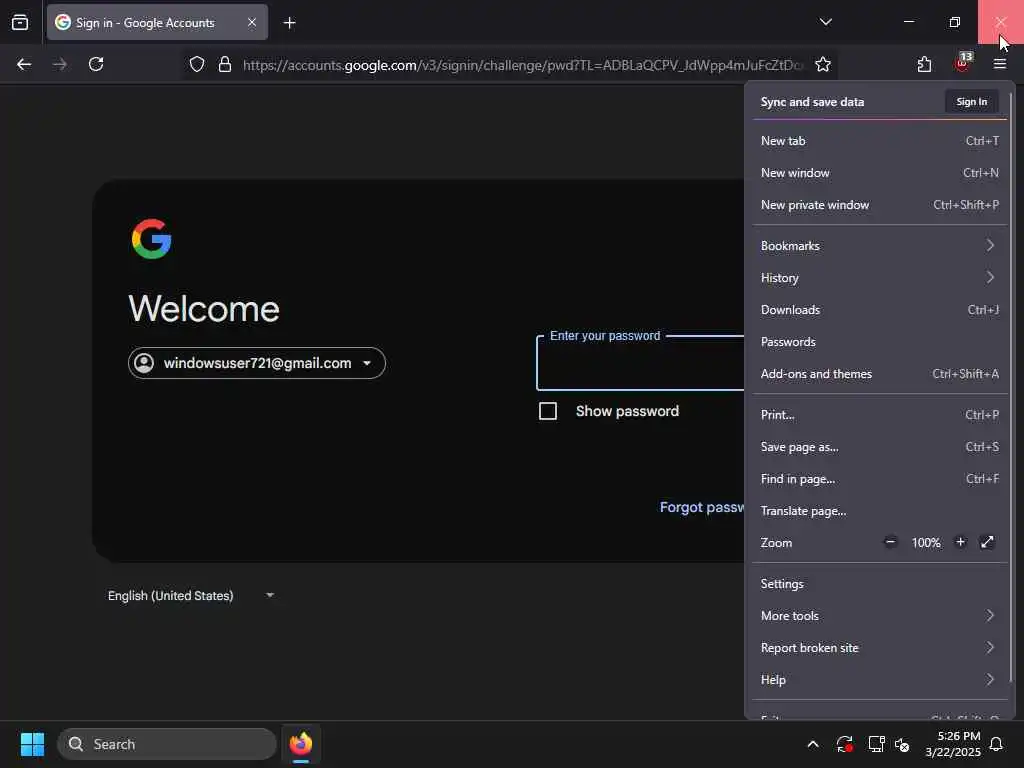Open Settings from the menu
Image resolution: width=1024 pixels, height=768 pixels.
tap(880, 584)
